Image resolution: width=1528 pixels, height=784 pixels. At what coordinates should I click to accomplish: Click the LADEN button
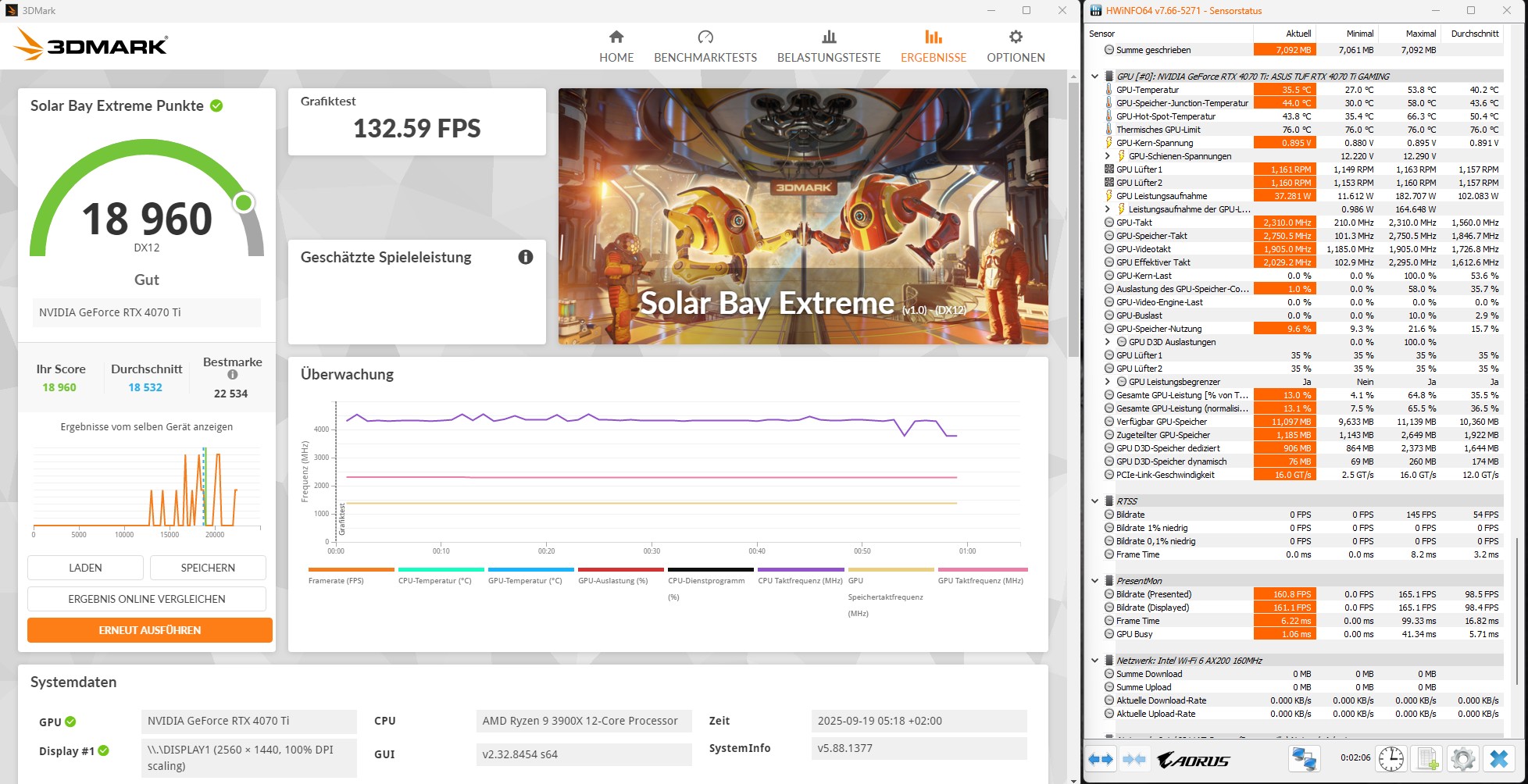(85, 568)
